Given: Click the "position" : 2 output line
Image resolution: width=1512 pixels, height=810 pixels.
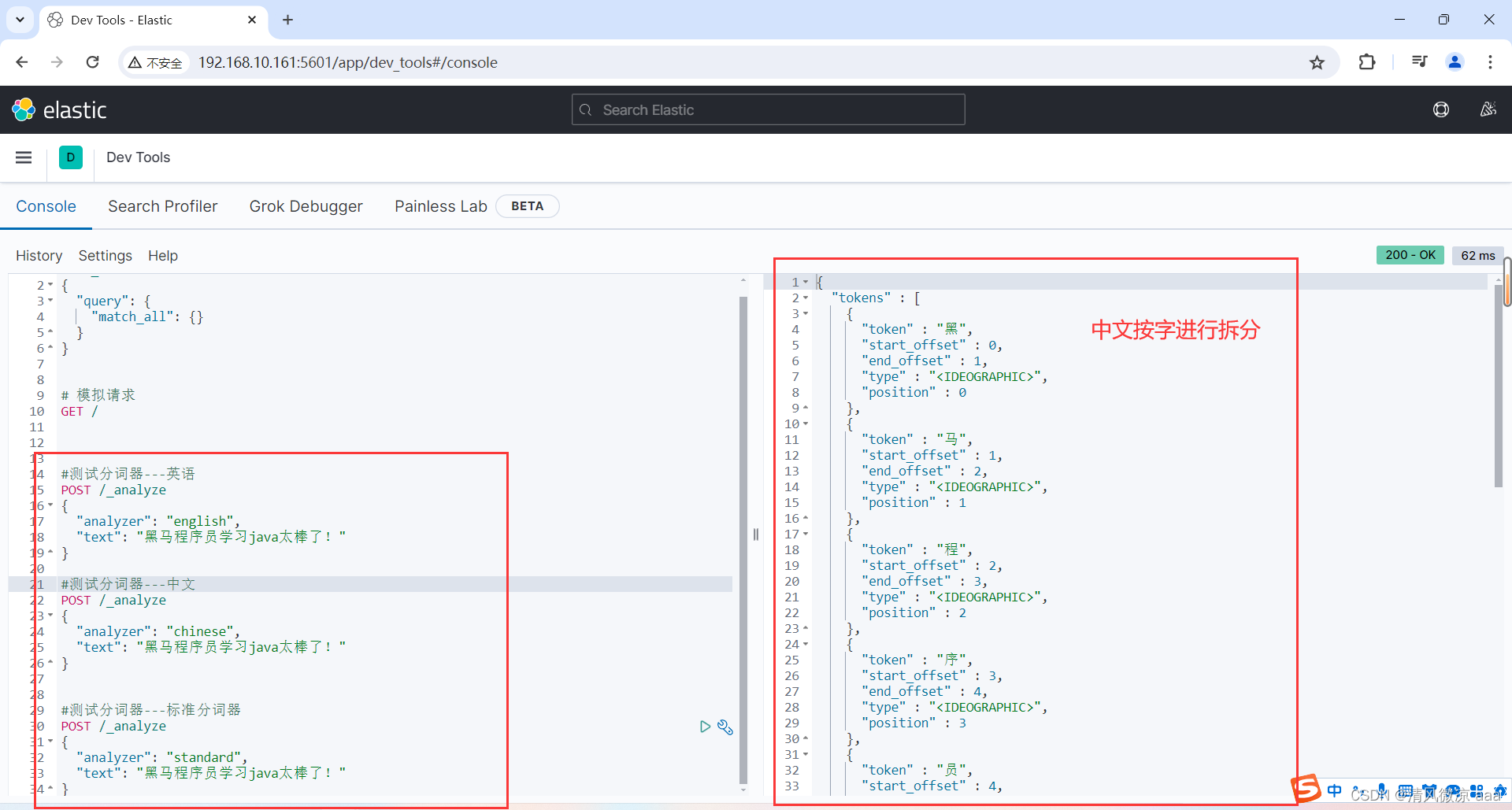Looking at the screenshot, I should click(913, 612).
